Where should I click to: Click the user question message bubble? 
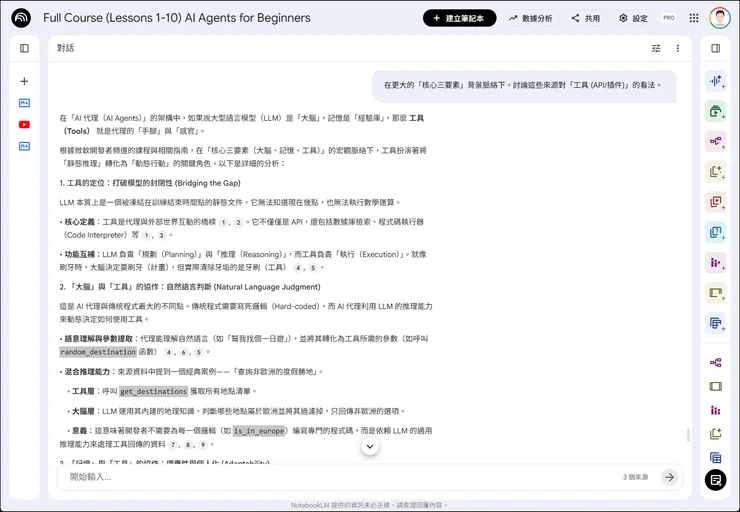(524, 85)
